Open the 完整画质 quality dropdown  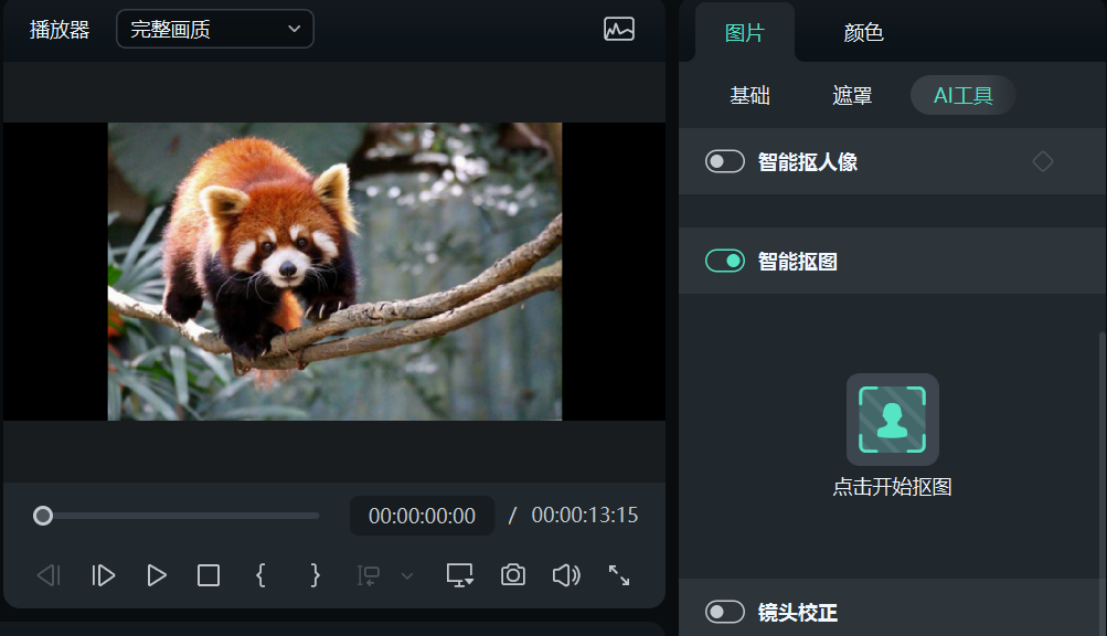pos(213,29)
